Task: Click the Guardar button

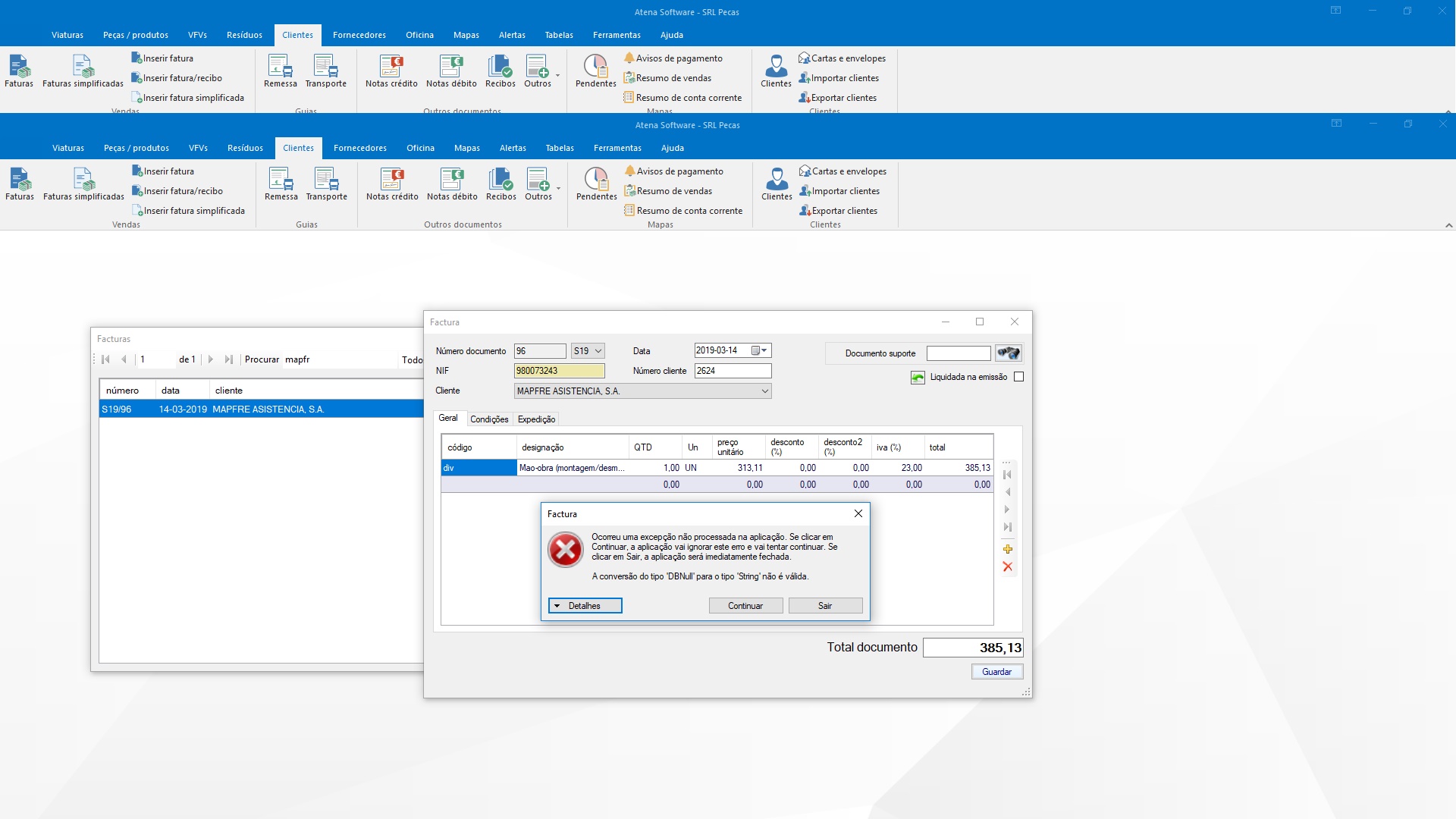Action: [x=996, y=672]
